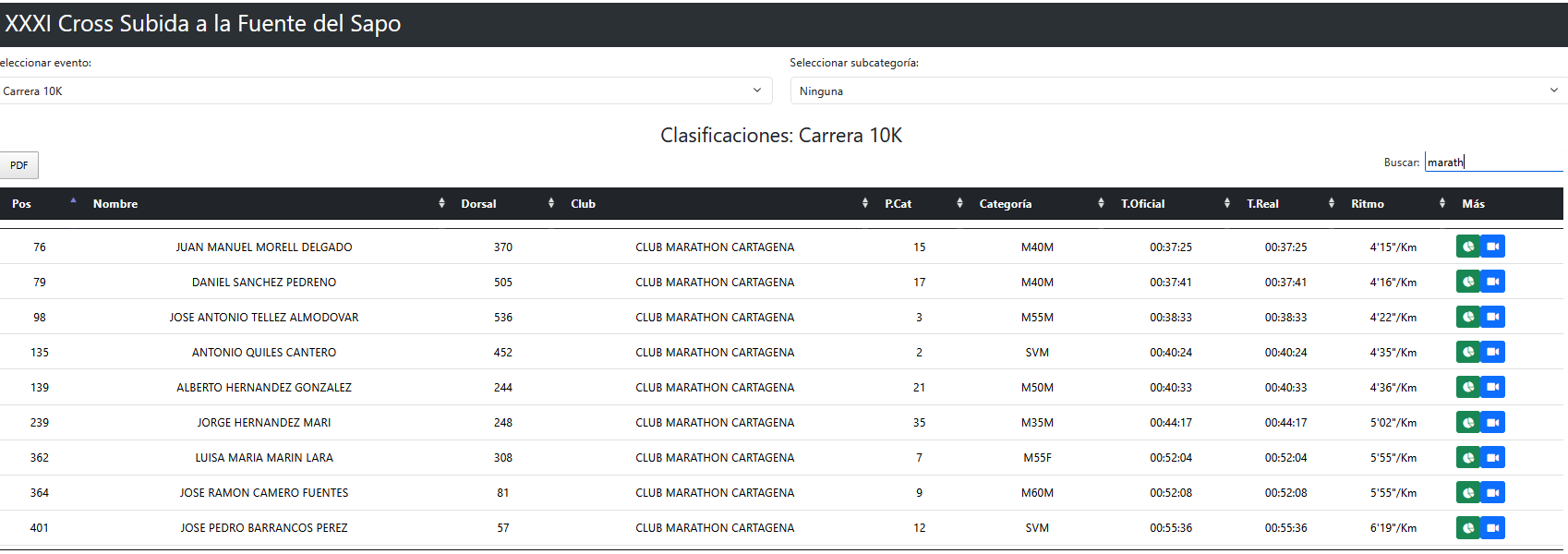Select name JOSE RAMON CAMERO FUENTES

(264, 493)
